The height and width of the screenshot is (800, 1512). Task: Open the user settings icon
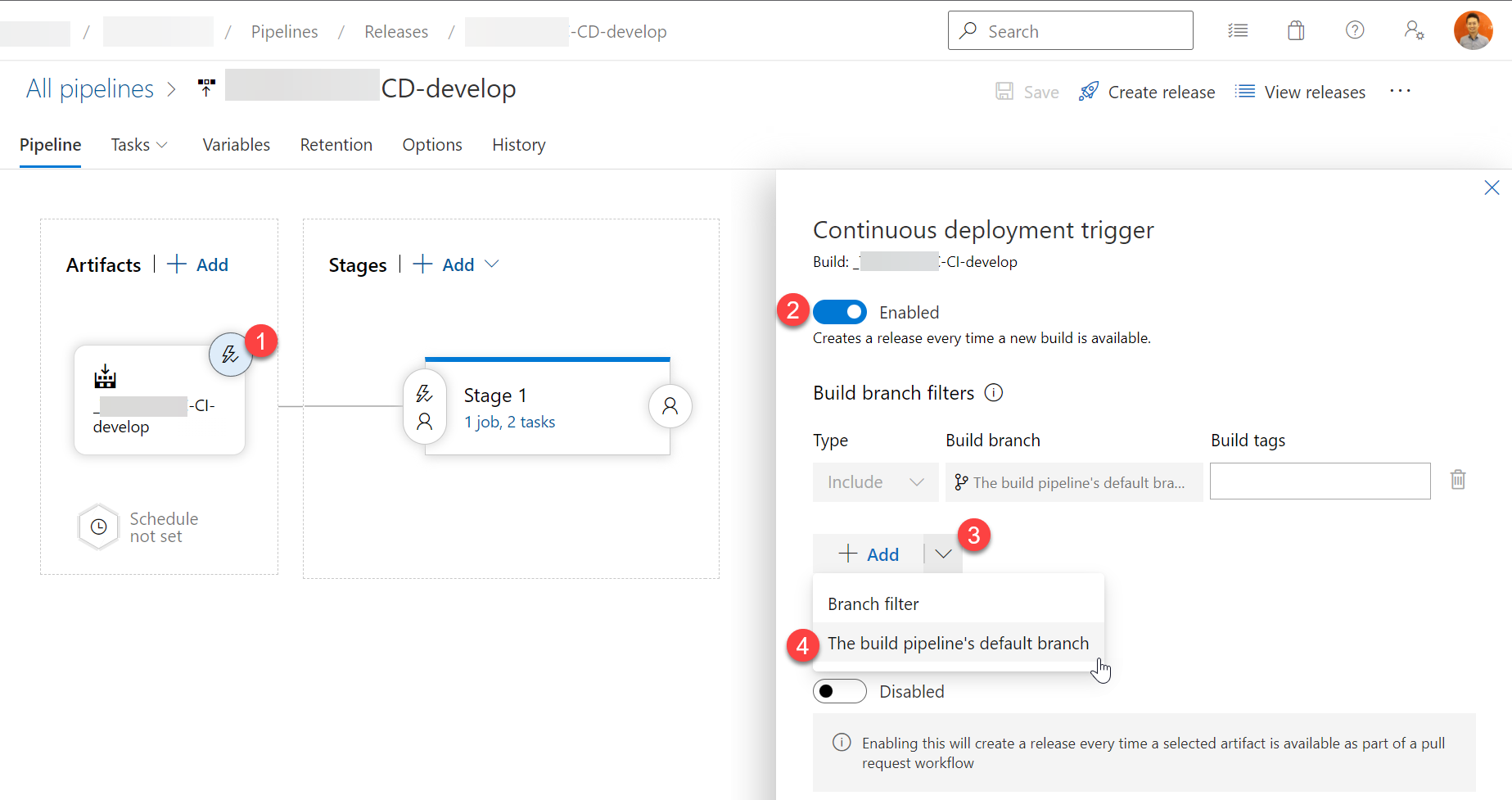point(1414,30)
